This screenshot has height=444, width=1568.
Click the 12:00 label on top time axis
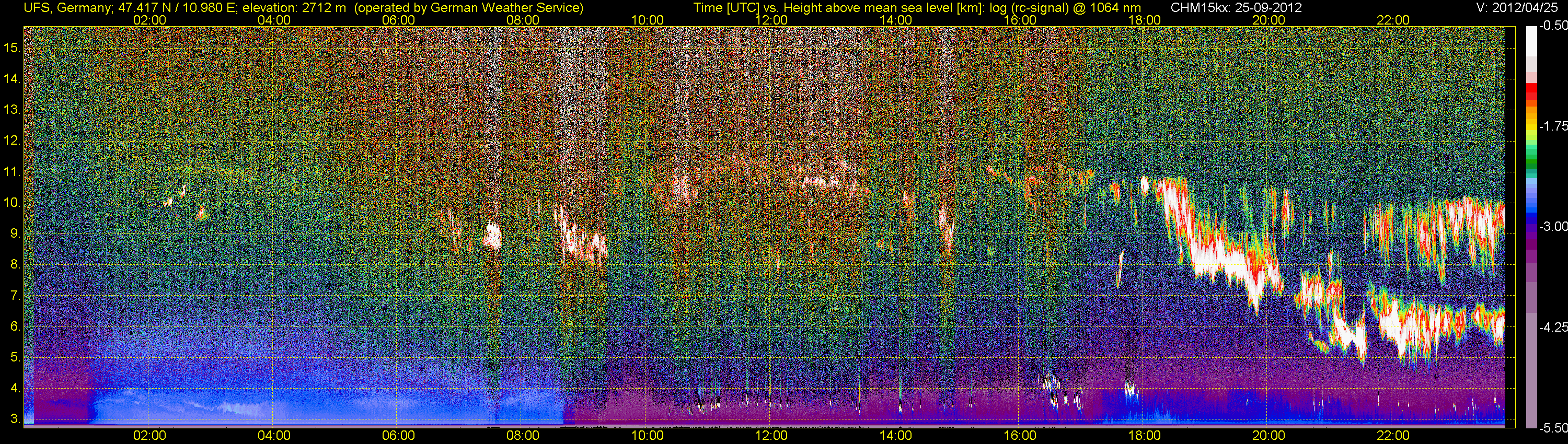click(x=771, y=20)
